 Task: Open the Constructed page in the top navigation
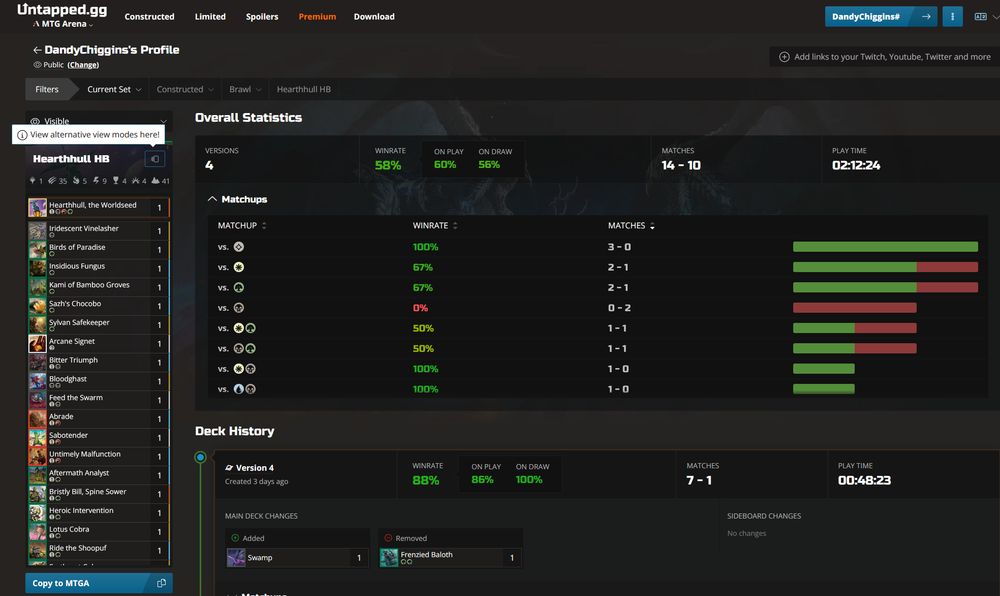click(x=149, y=17)
